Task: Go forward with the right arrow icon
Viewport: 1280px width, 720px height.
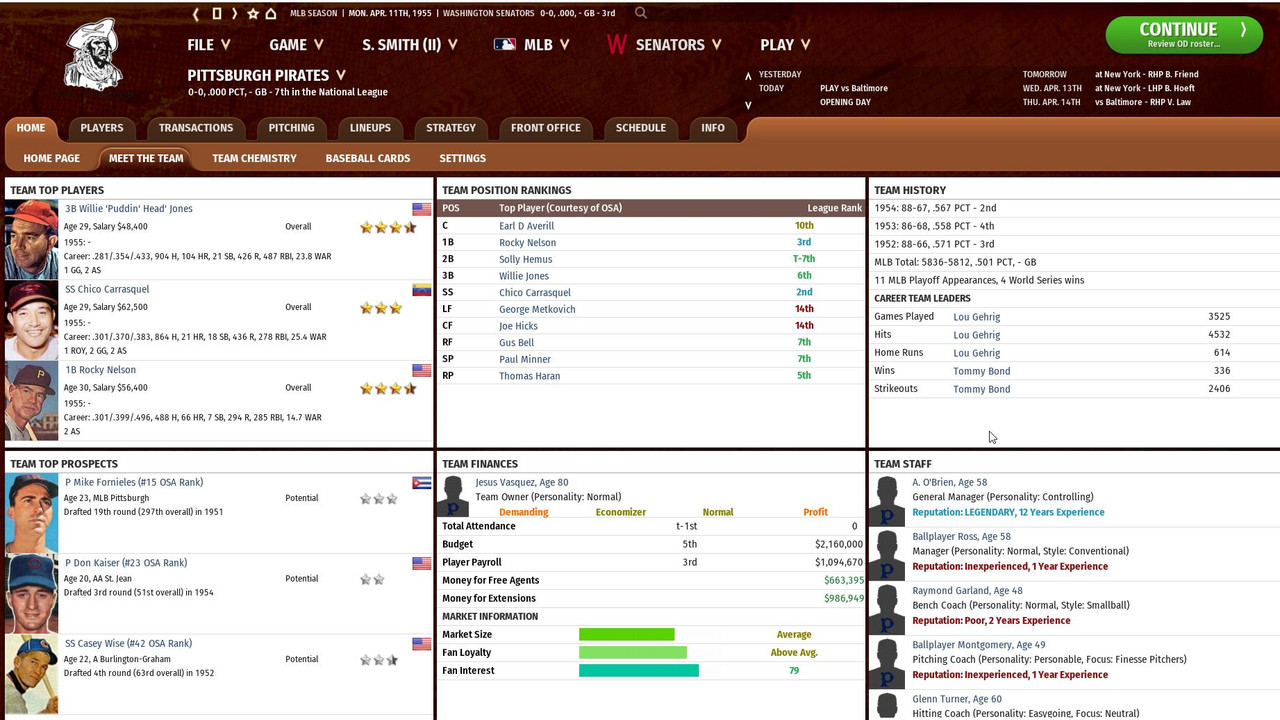Action: point(234,14)
